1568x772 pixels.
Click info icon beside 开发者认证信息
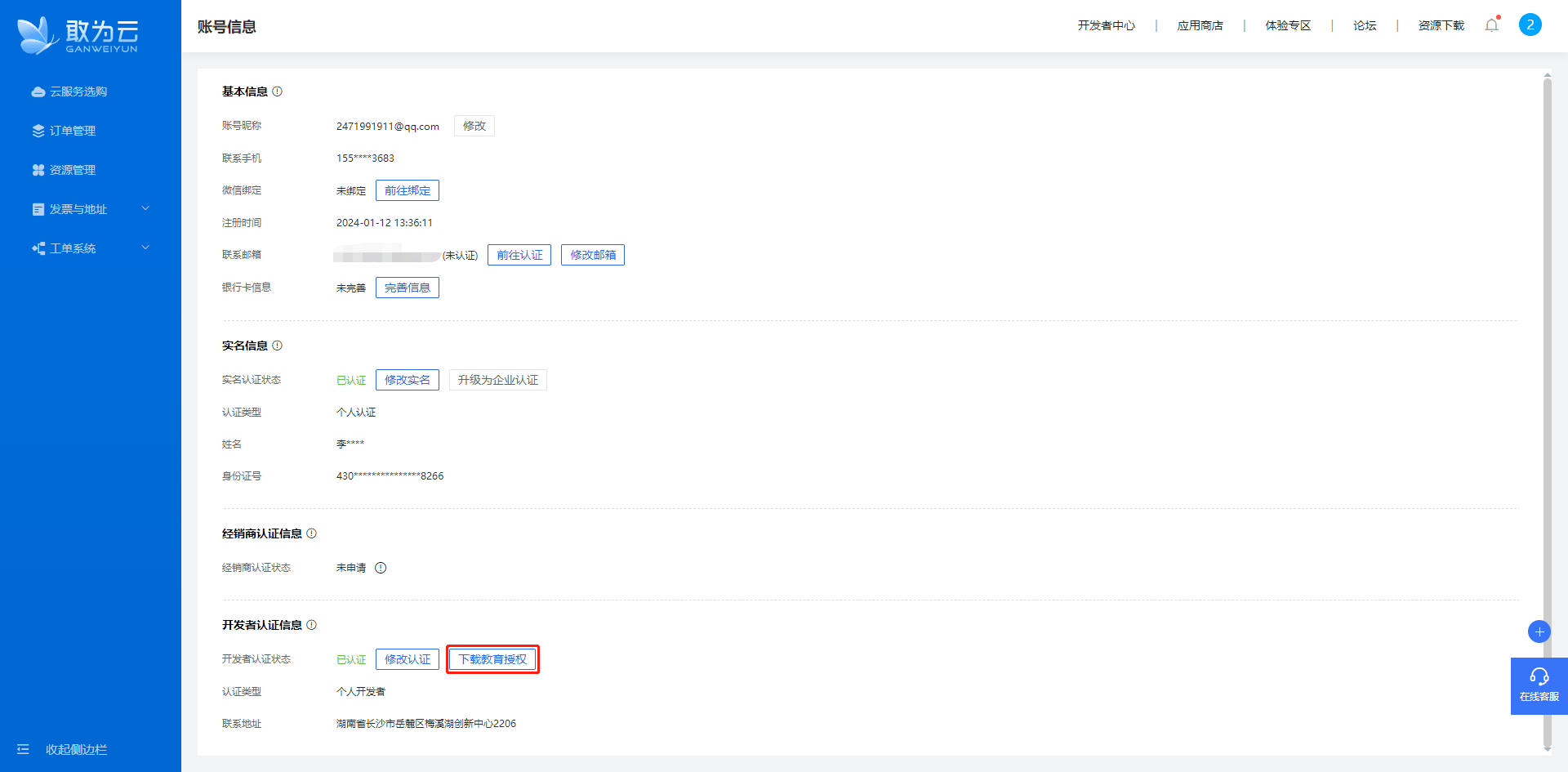click(312, 625)
